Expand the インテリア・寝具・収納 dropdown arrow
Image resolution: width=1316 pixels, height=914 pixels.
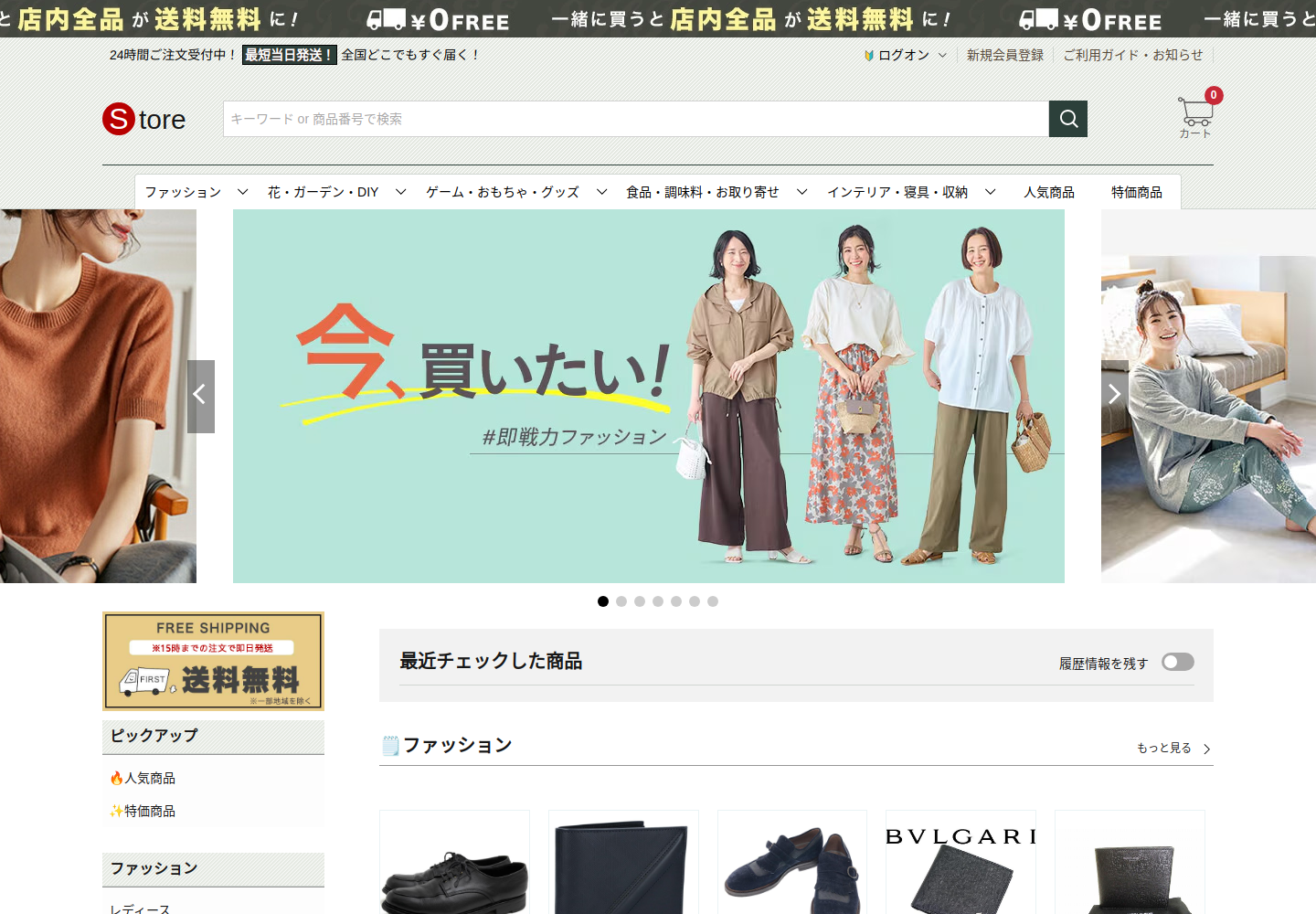(990, 192)
